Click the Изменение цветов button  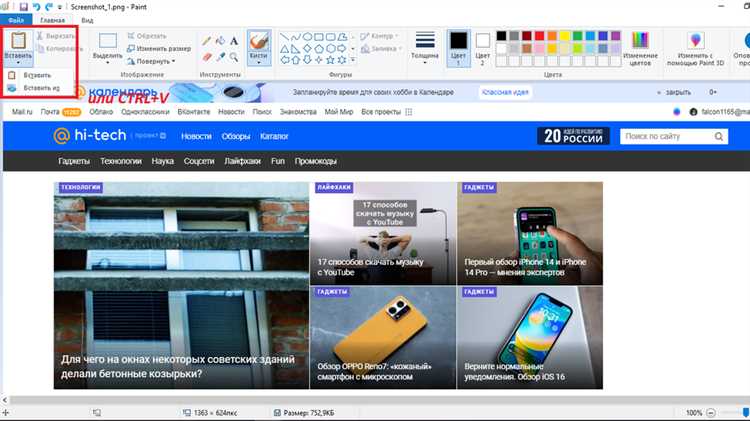click(x=640, y=49)
